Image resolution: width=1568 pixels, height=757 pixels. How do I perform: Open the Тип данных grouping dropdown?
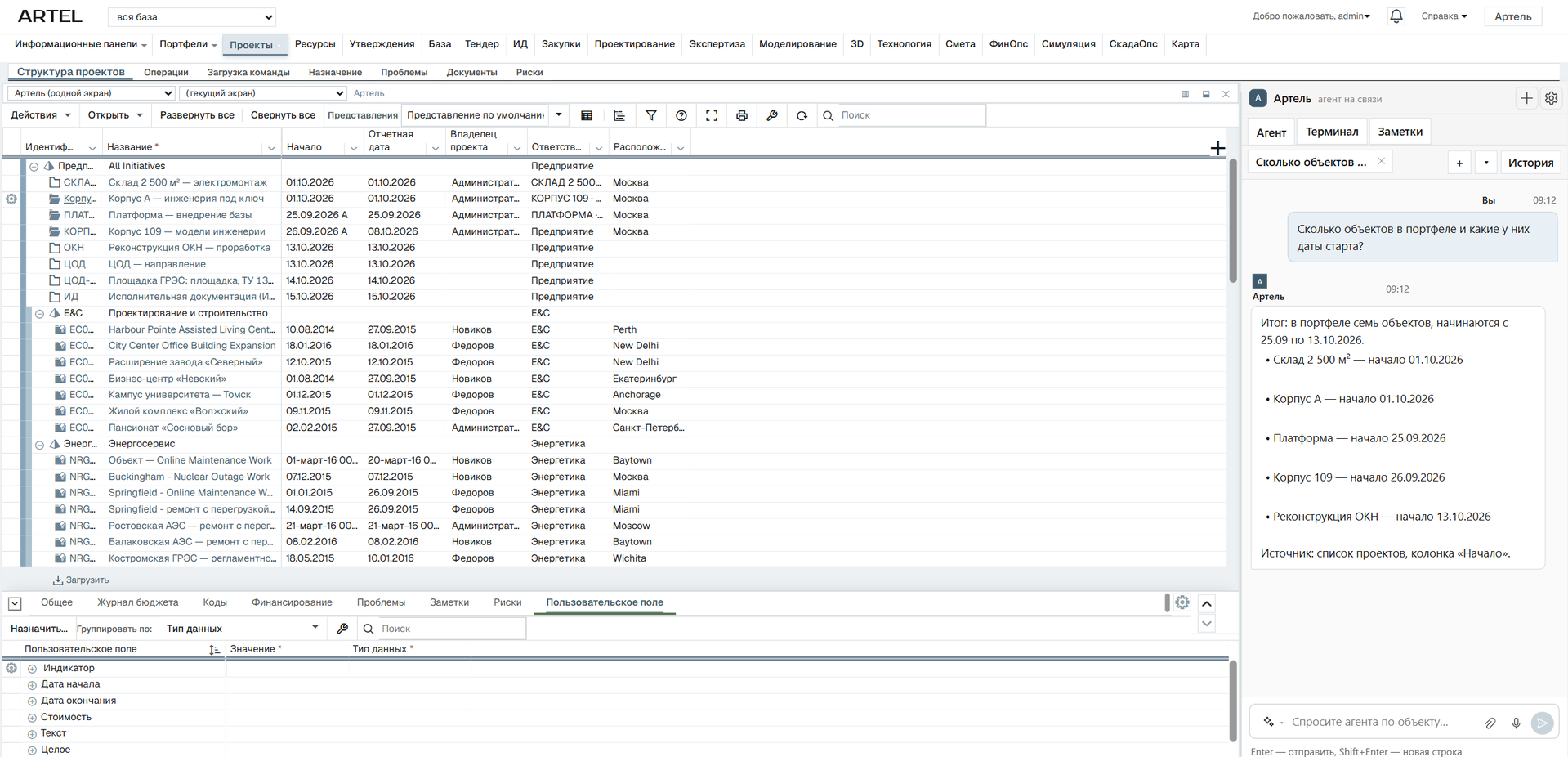243,629
